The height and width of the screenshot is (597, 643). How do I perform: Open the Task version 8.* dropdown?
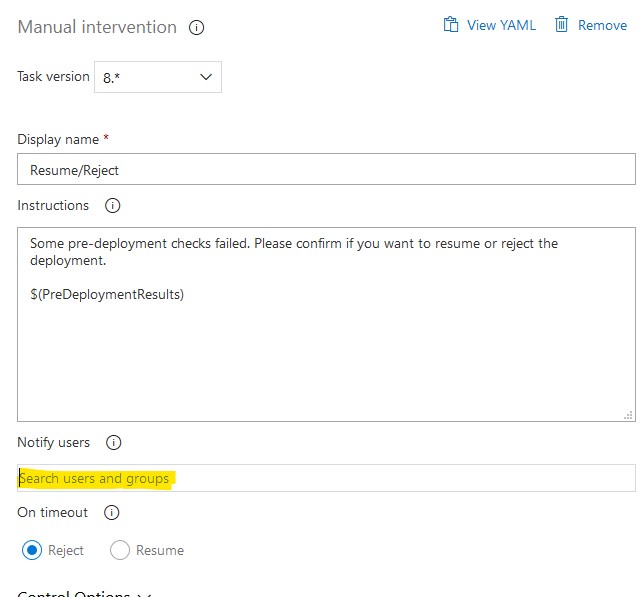(158, 77)
